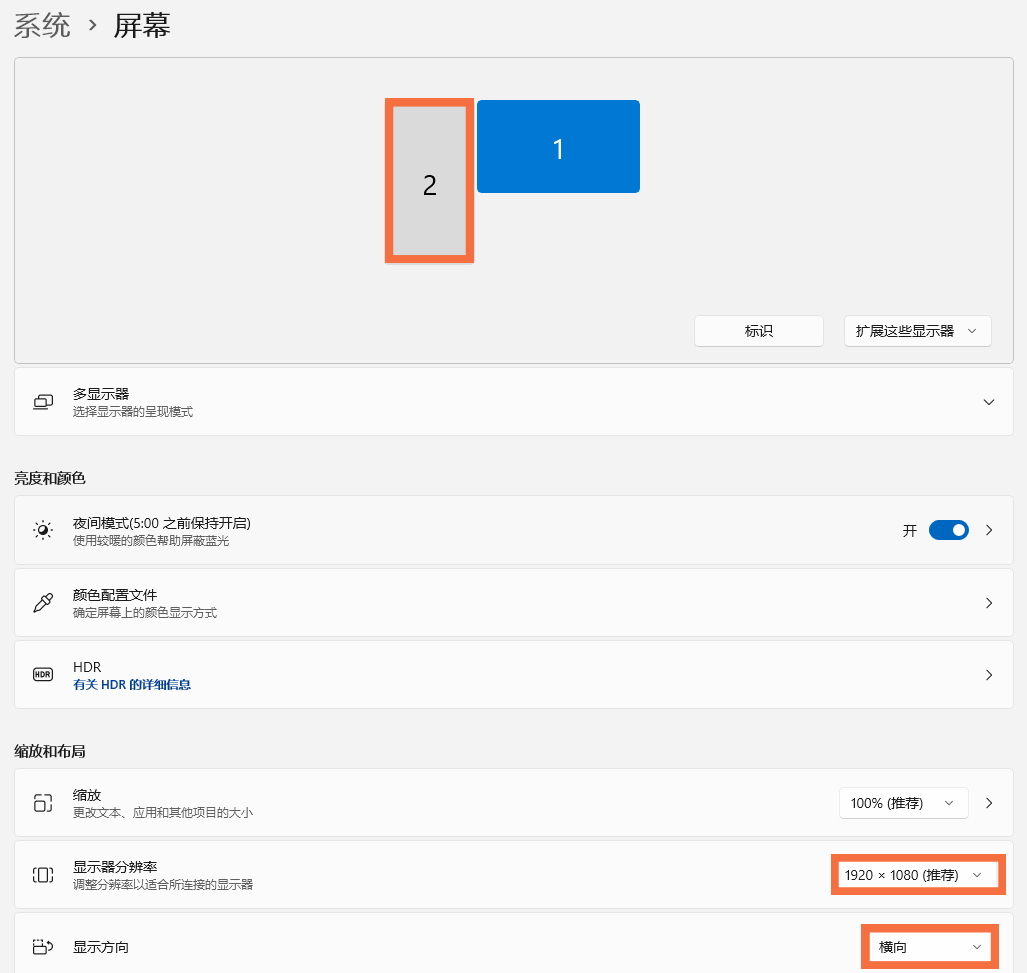
Task: Click the 标识 identify button
Action: [x=758, y=331]
